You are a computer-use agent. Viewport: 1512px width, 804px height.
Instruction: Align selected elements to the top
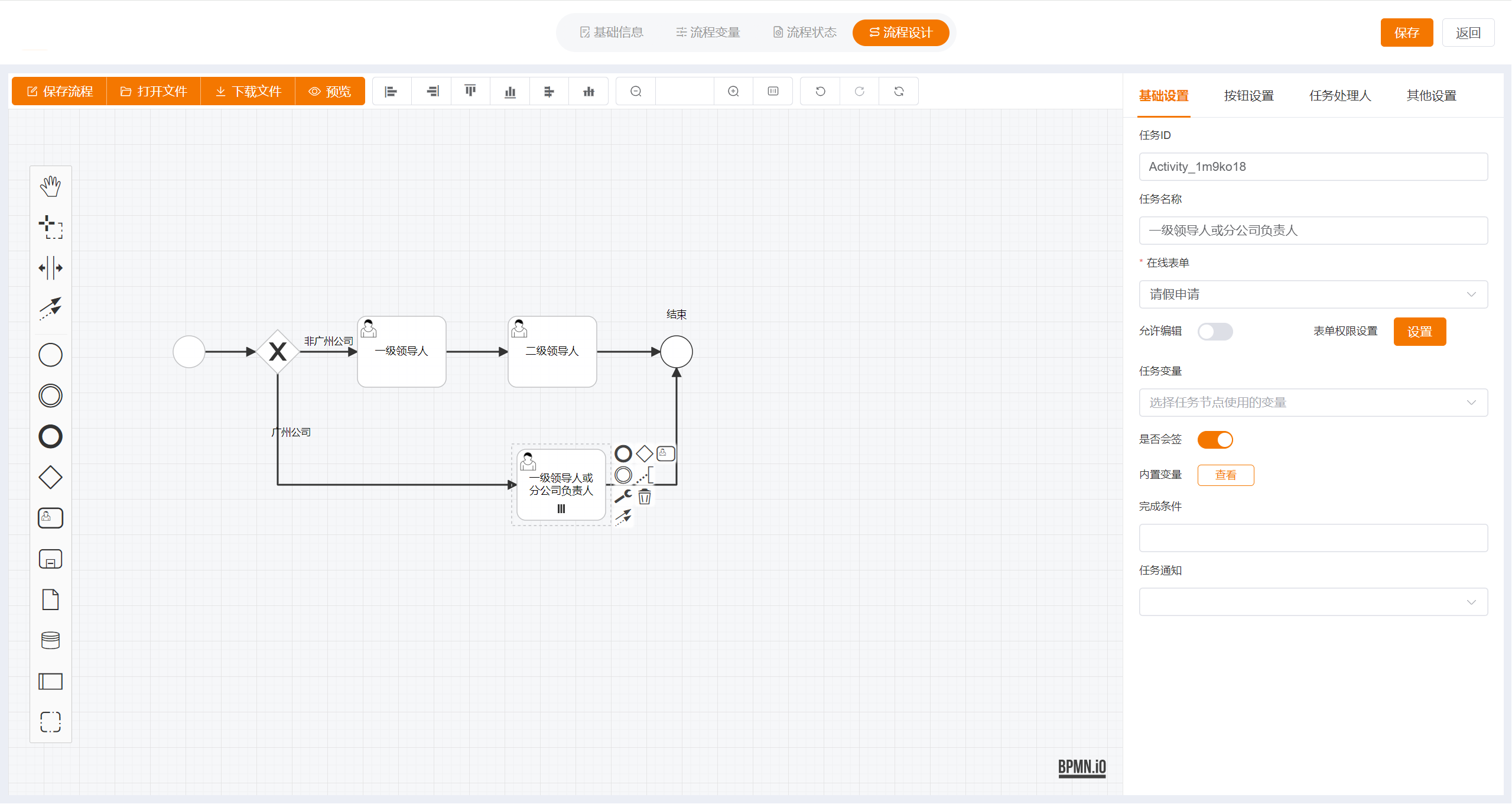pyautogui.click(x=470, y=91)
